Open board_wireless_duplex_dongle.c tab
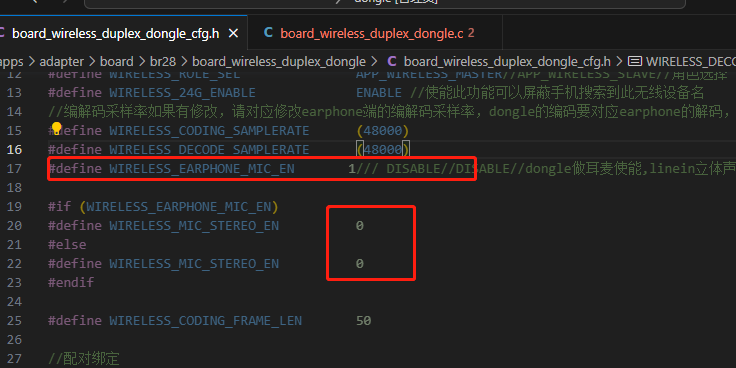Image resolution: width=736 pixels, height=368 pixels. [372, 33]
